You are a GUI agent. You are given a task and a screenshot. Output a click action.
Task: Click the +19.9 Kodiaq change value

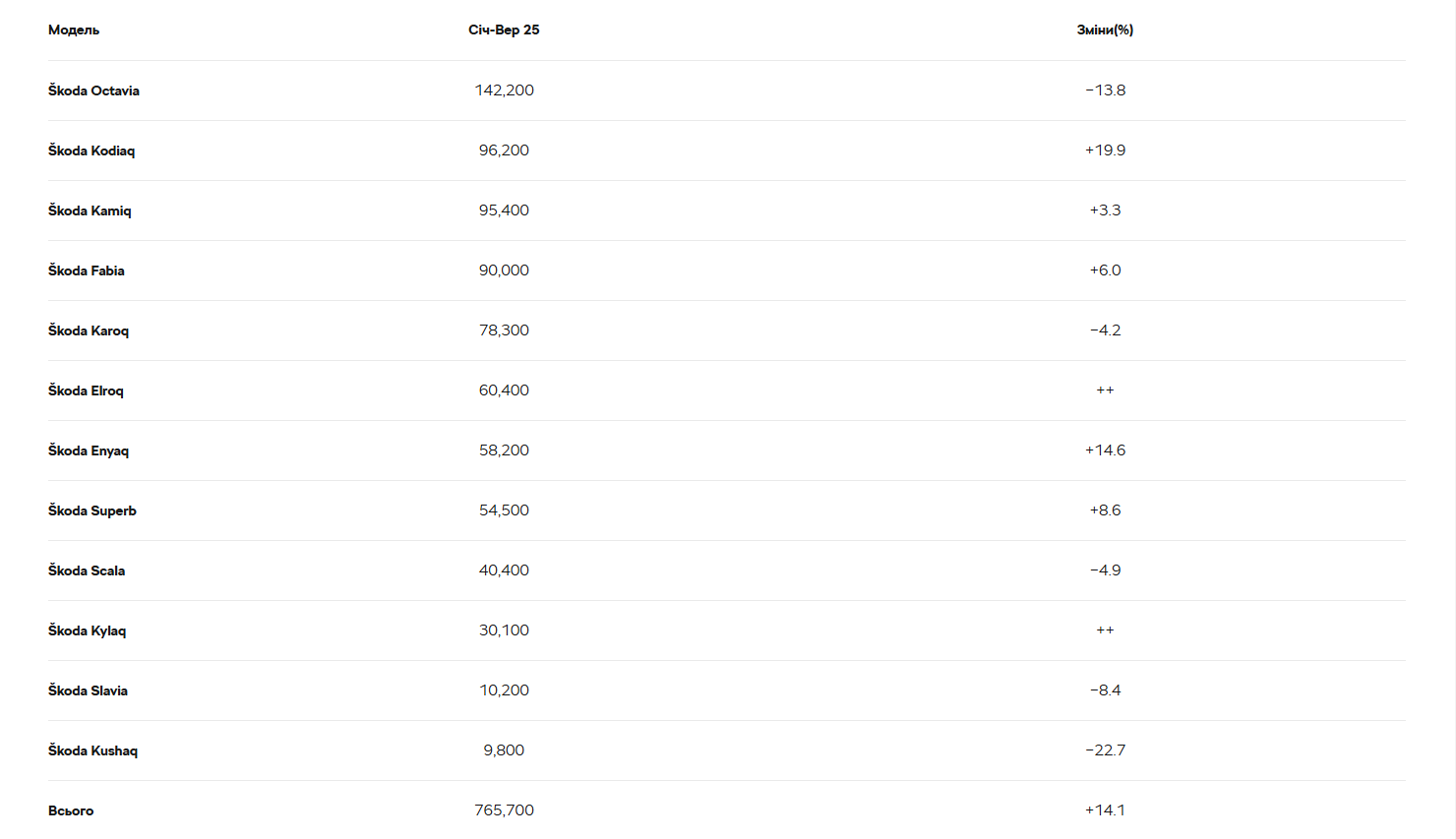[x=1105, y=150]
